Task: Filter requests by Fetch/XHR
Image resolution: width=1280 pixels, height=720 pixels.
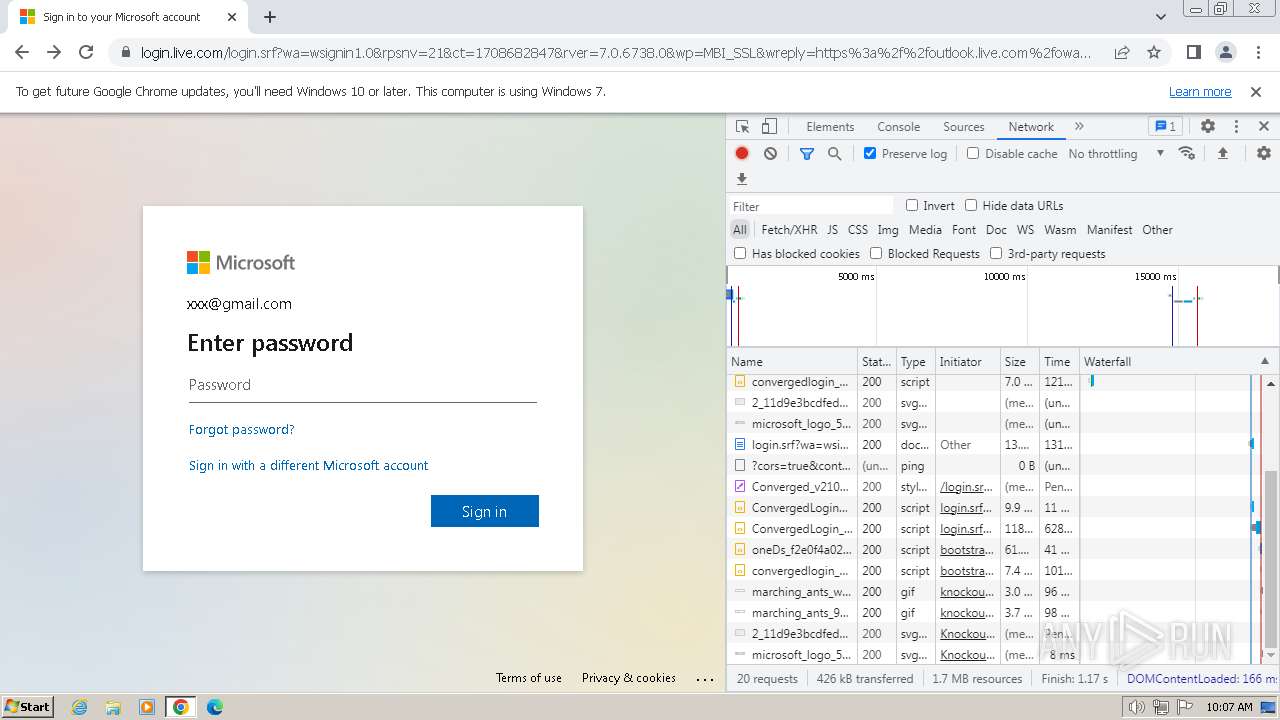Action: point(789,229)
